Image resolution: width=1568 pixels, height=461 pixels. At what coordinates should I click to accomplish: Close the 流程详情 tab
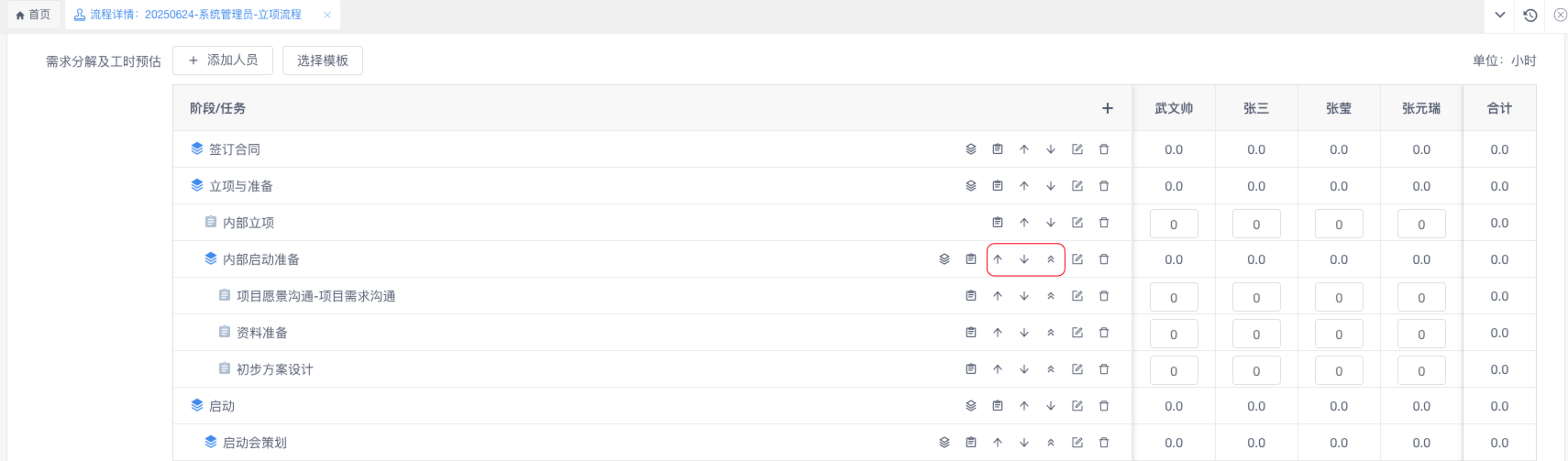pos(327,15)
